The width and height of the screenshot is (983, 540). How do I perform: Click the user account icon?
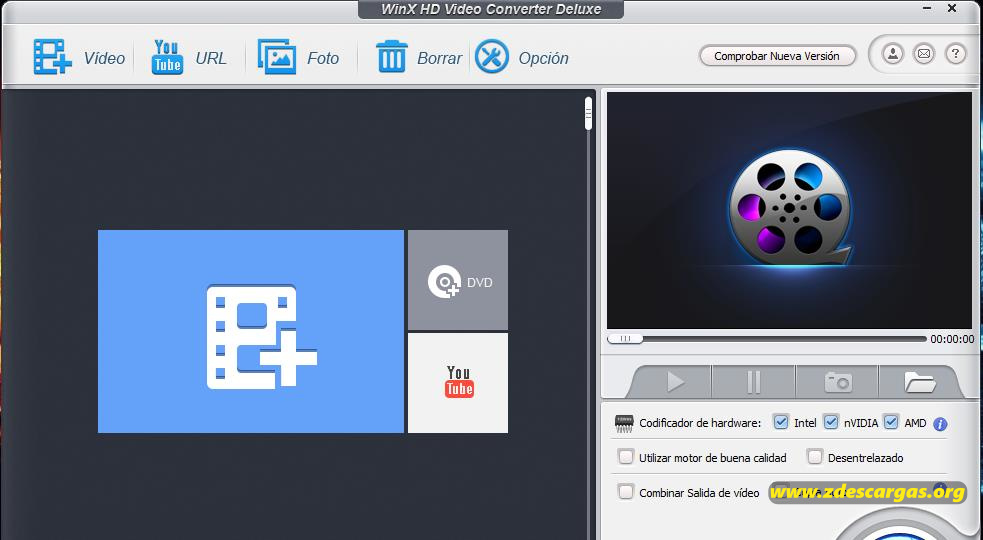pos(893,54)
